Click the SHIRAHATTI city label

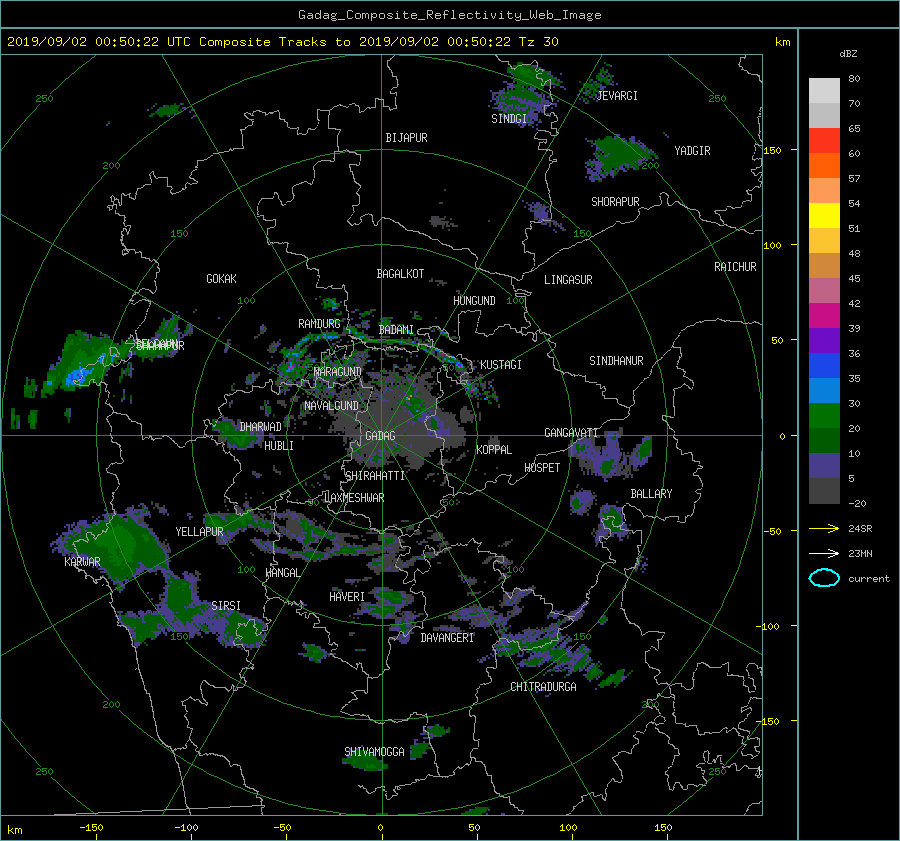tap(375, 476)
